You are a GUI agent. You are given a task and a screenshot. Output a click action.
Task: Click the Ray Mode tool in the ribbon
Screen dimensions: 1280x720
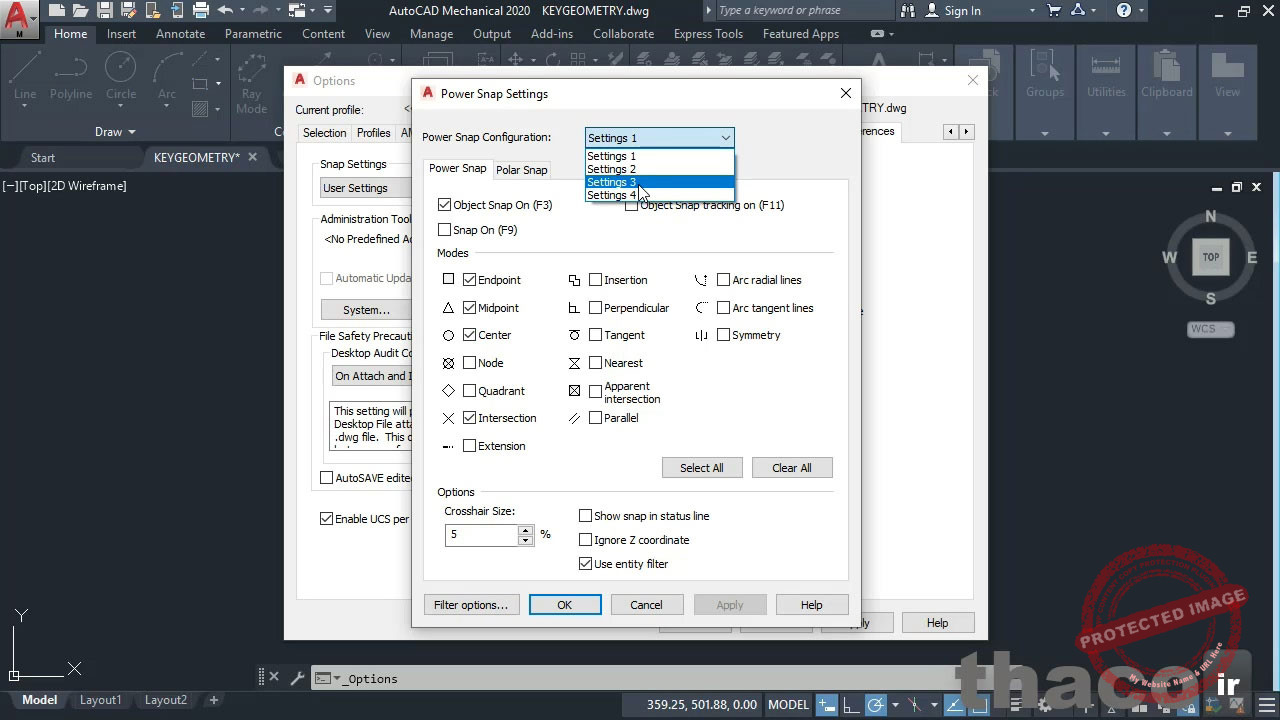click(251, 85)
